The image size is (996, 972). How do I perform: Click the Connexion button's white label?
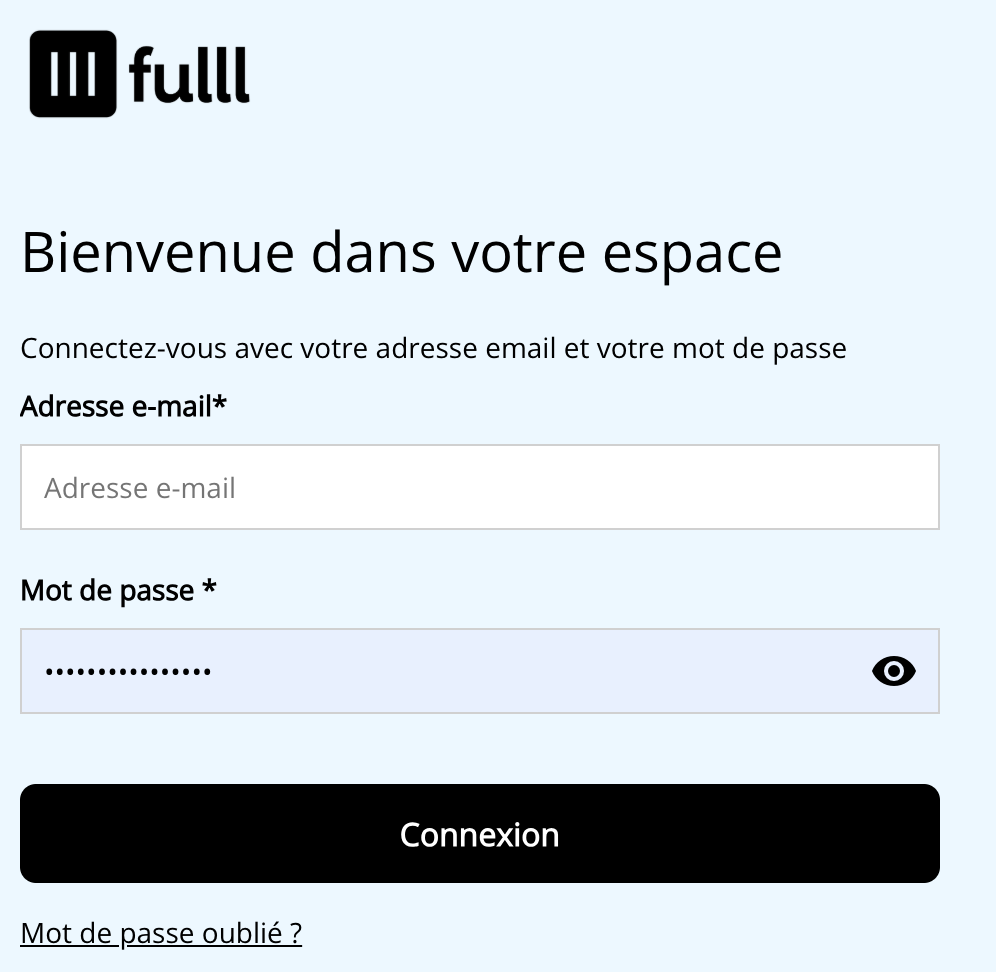click(479, 834)
